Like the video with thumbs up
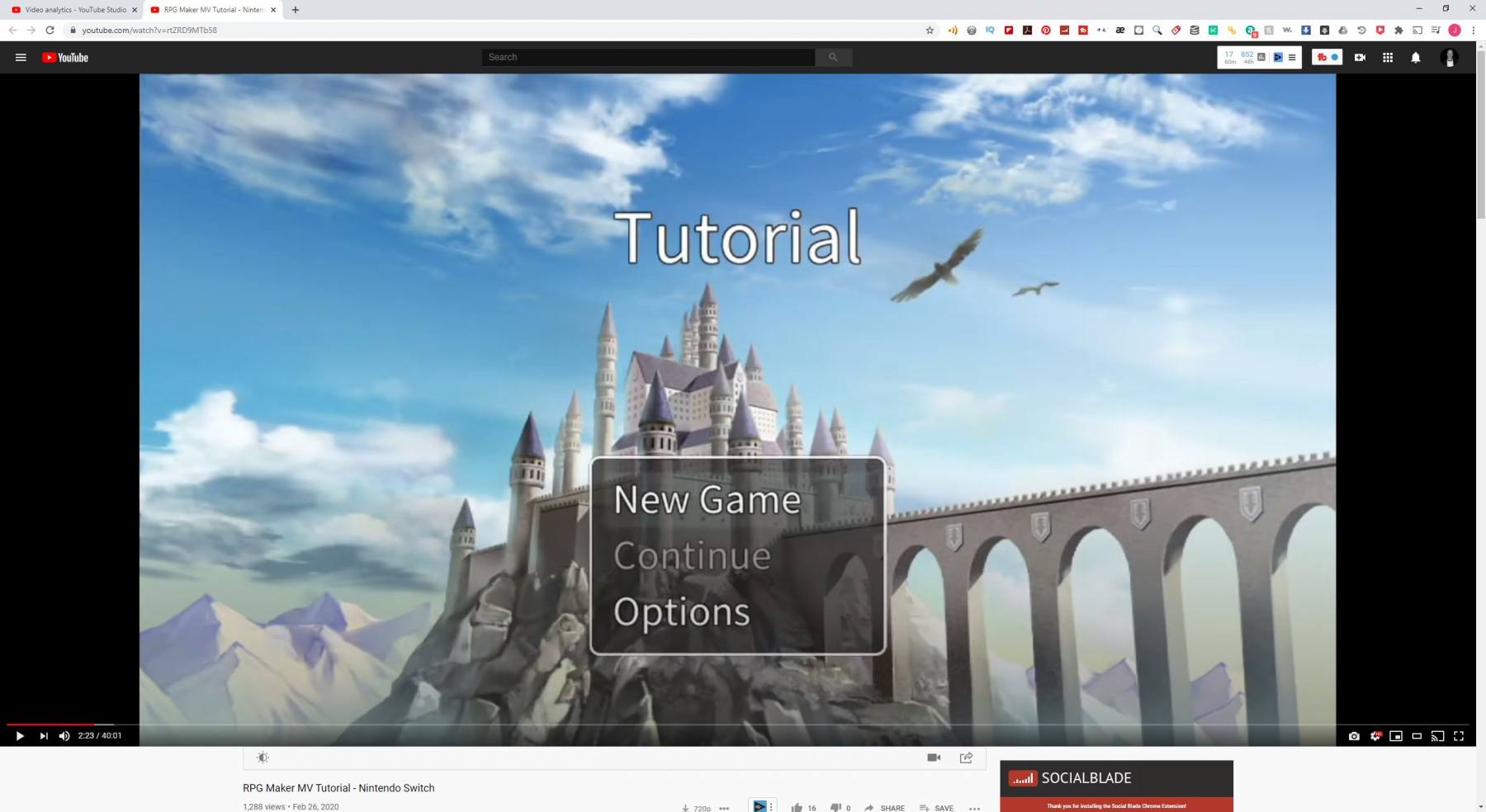The image size is (1486, 812). (x=797, y=808)
